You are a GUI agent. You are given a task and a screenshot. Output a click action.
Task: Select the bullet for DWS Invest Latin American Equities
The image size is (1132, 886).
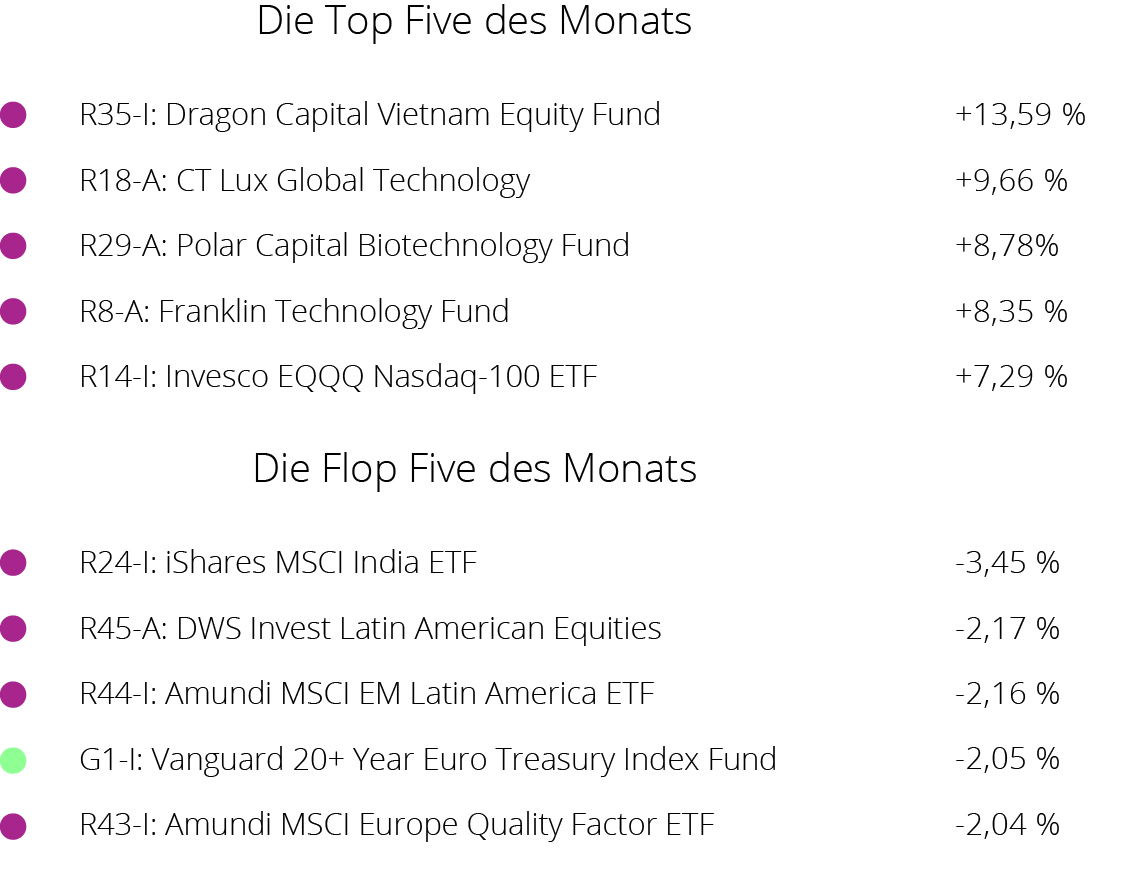13,629
